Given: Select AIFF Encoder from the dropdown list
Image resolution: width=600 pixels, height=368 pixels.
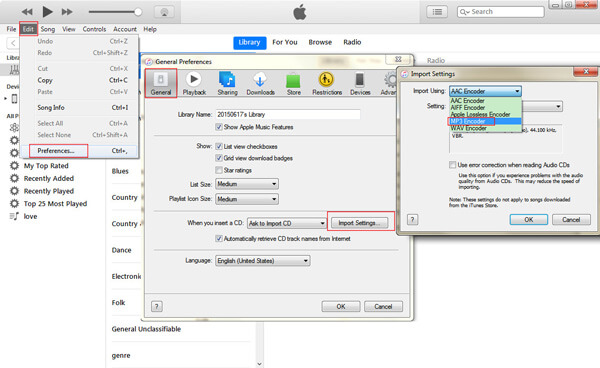Looking at the screenshot, I should (485, 107).
